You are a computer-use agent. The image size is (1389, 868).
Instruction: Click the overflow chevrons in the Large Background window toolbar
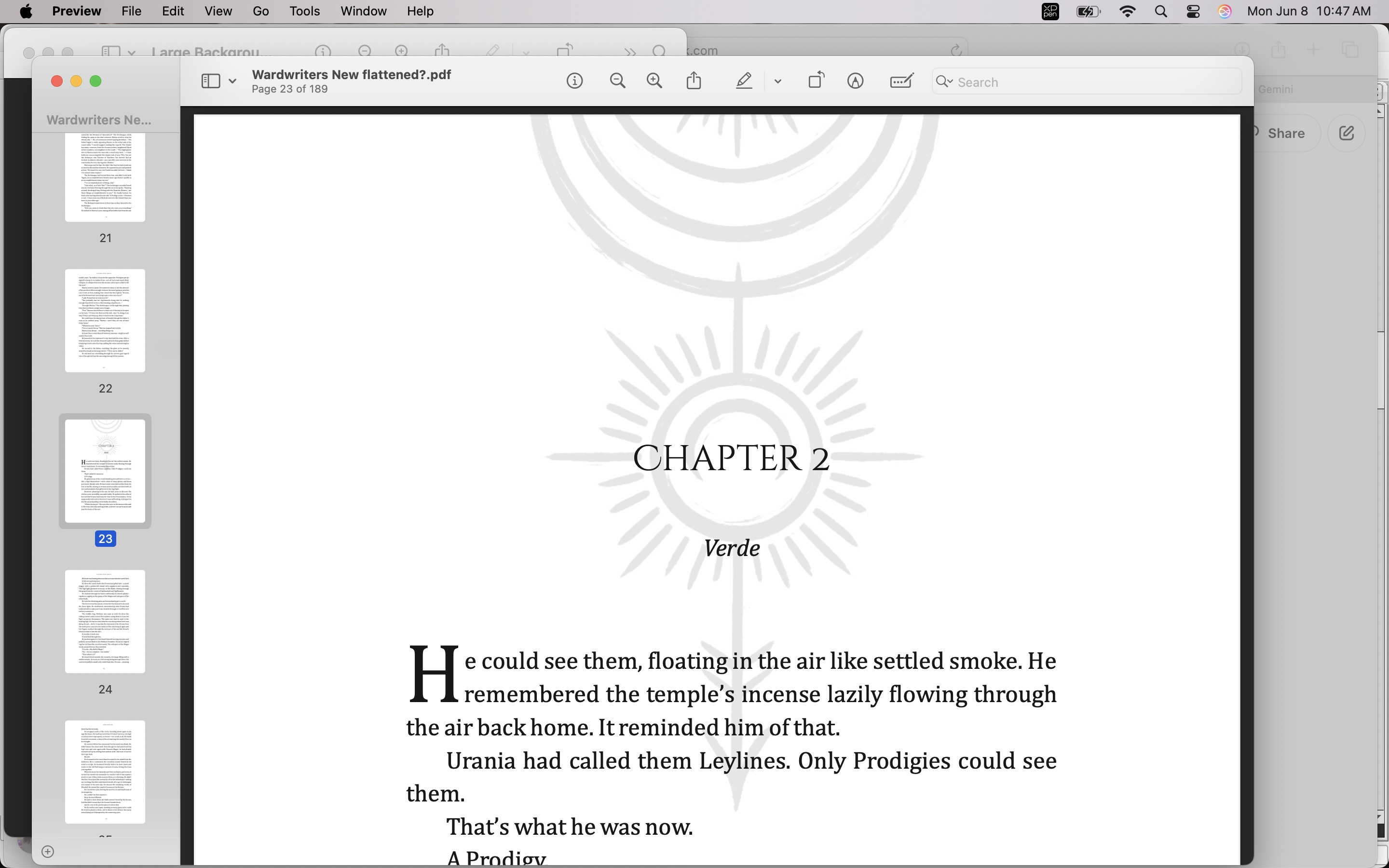click(x=630, y=52)
